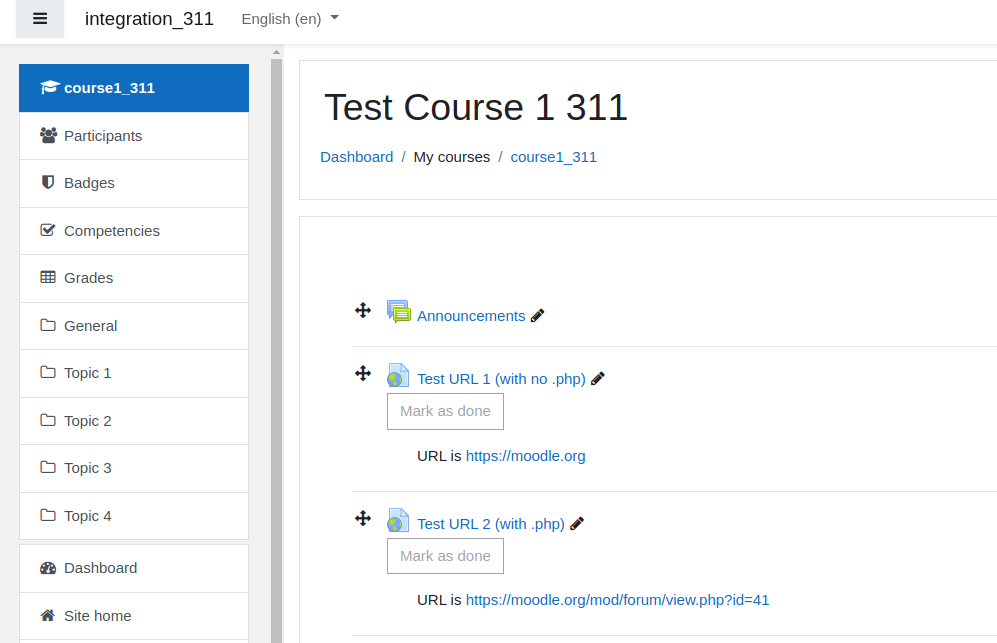The height and width of the screenshot is (643, 997).
Task: Select course1_311 in the sidebar
Action: pyautogui.click(x=134, y=88)
